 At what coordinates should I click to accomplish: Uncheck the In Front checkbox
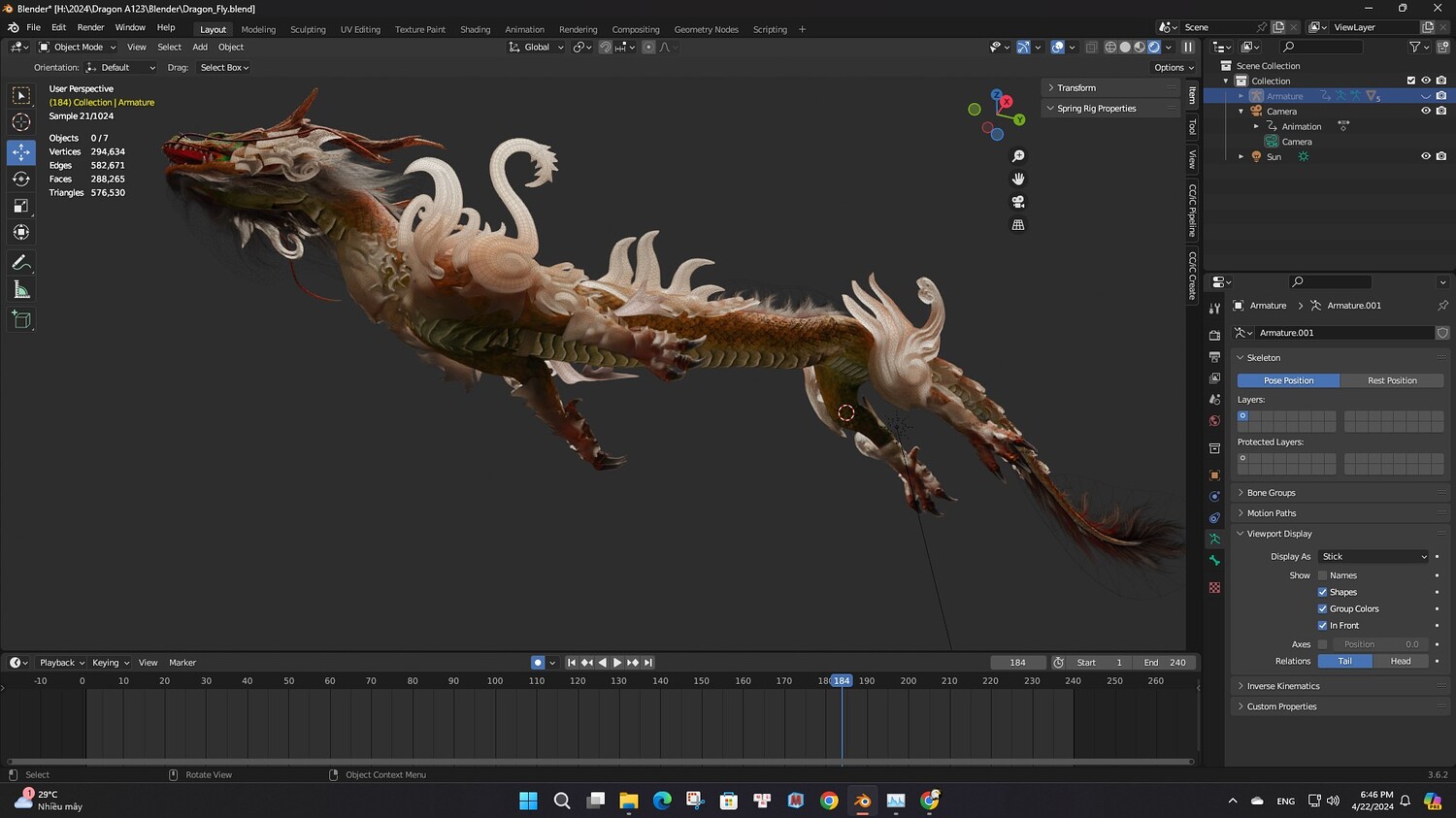coord(1322,626)
